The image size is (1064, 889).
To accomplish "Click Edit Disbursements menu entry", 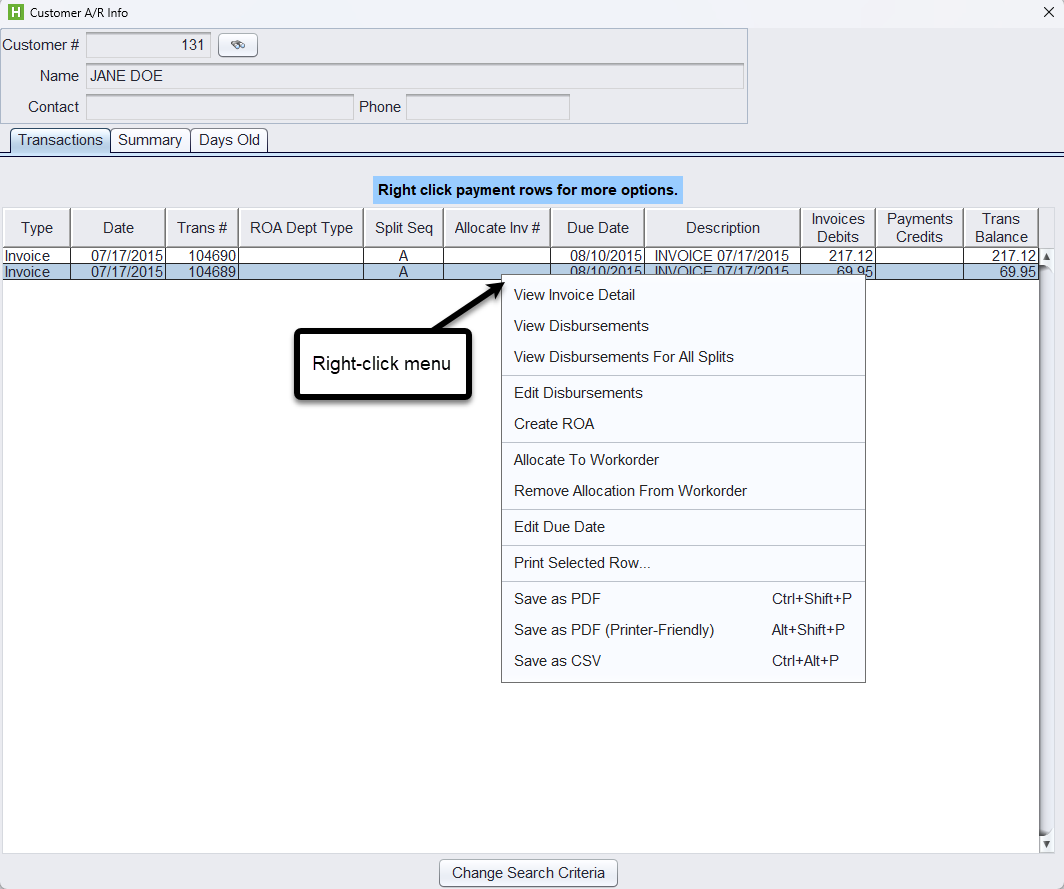I will 578,393.
